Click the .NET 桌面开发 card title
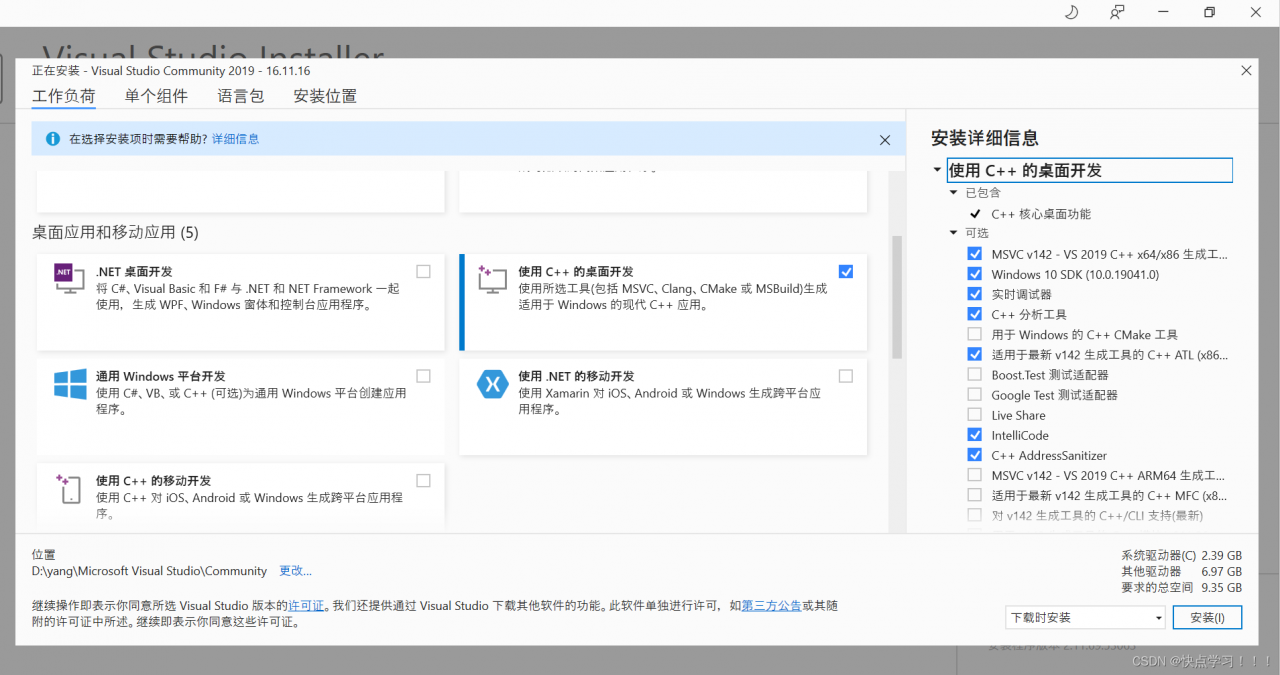The image size is (1280, 675). (x=134, y=272)
